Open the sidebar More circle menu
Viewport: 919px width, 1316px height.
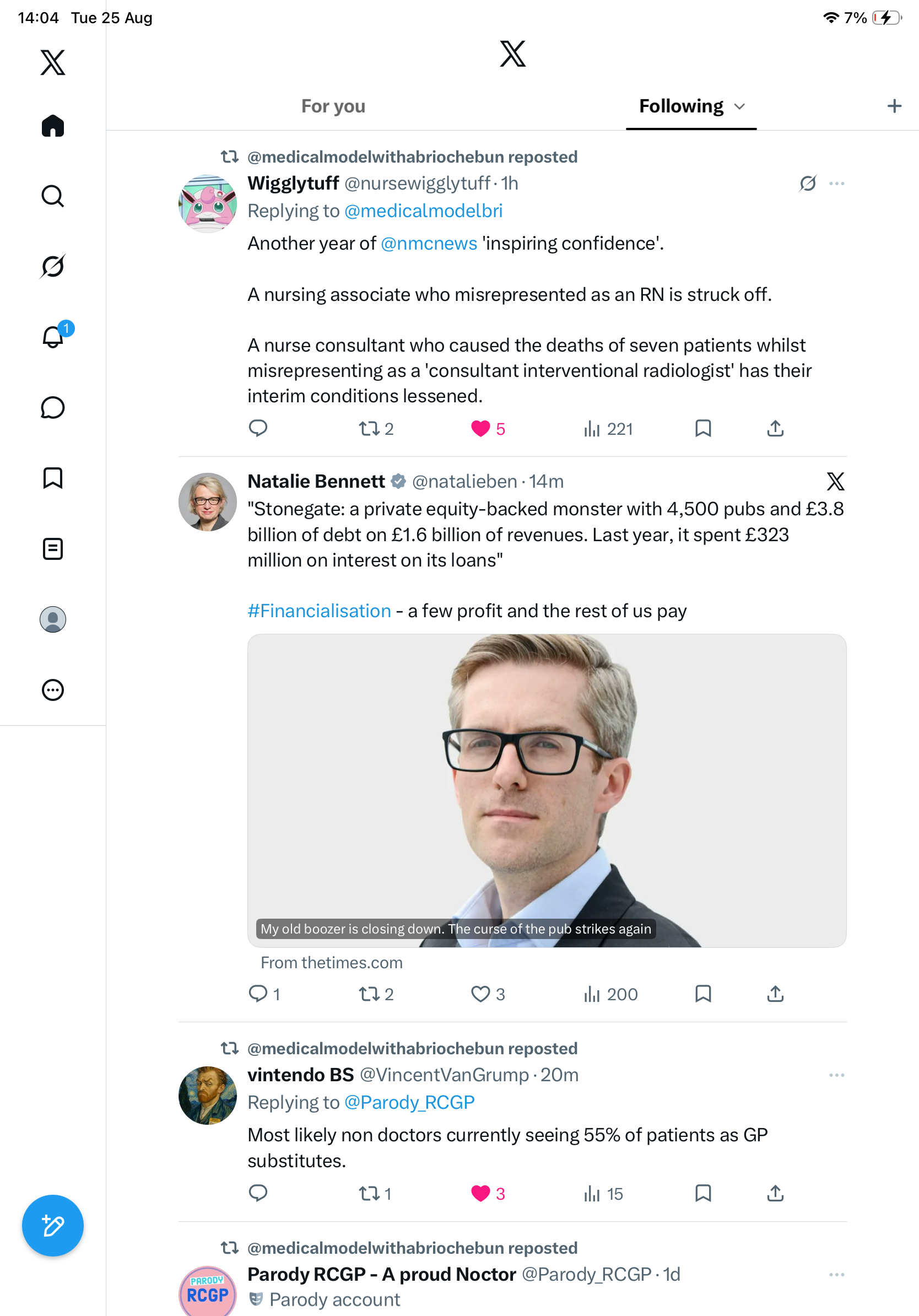pyautogui.click(x=53, y=689)
